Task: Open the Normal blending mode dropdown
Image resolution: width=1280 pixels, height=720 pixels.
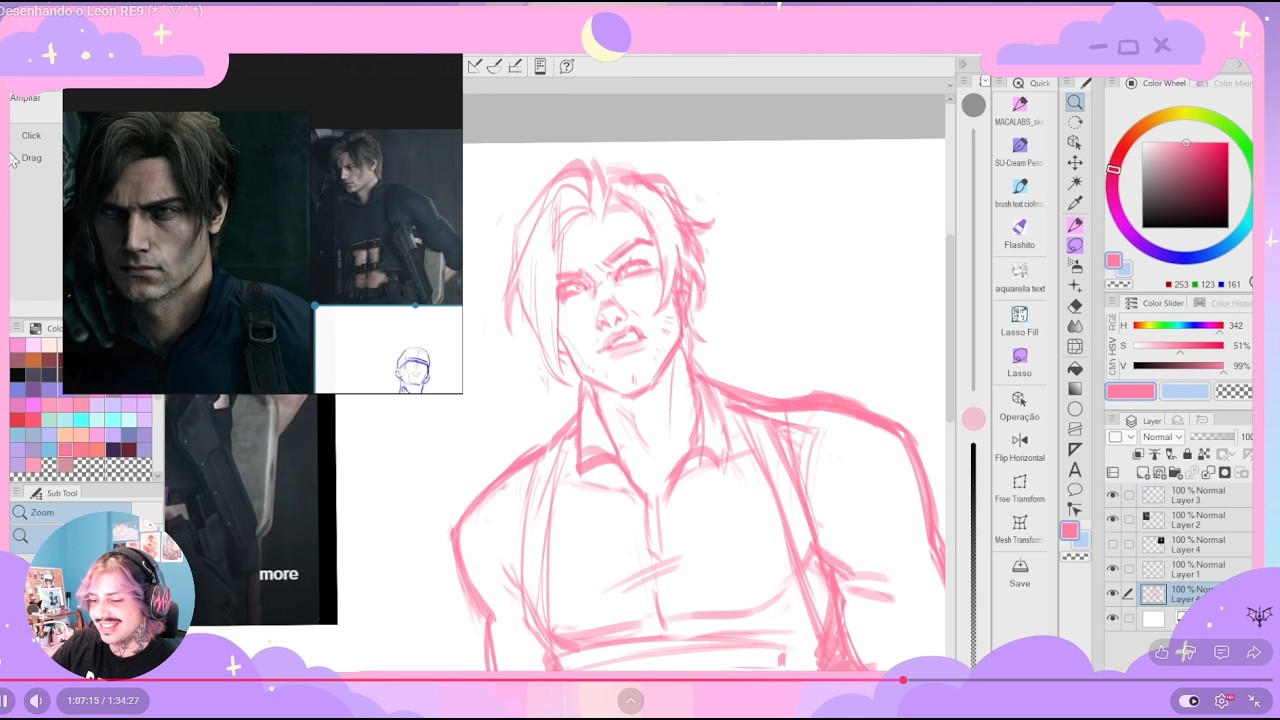Action: (1162, 437)
